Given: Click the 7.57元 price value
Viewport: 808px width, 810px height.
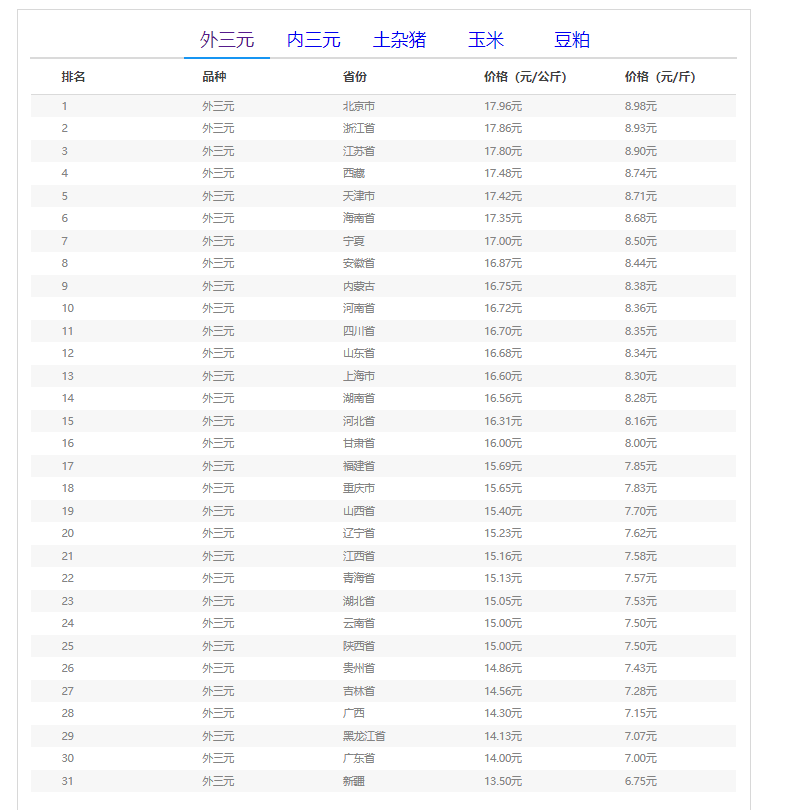Looking at the screenshot, I should pos(641,578).
